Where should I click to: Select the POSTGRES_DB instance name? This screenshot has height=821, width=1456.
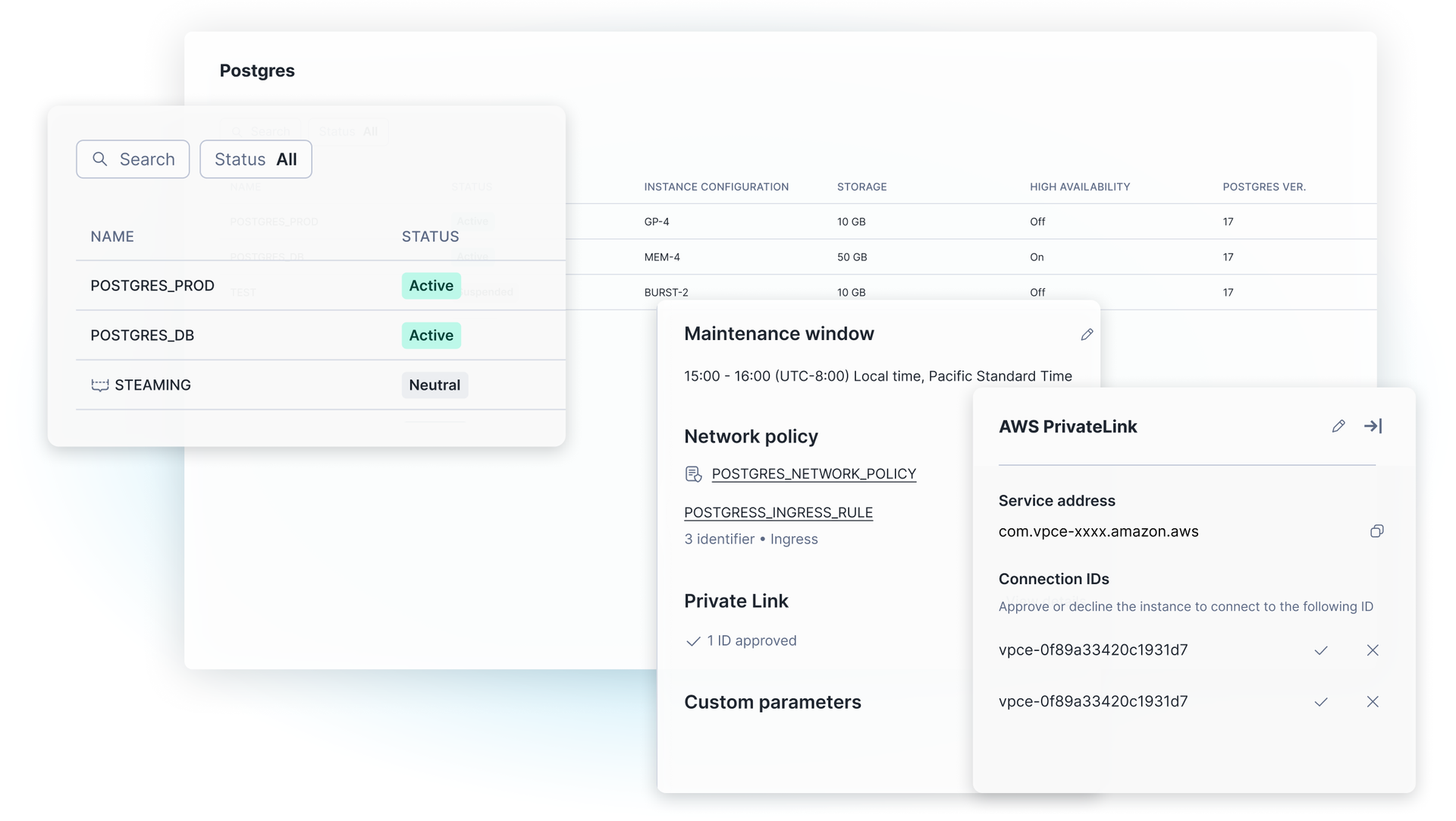pos(143,335)
